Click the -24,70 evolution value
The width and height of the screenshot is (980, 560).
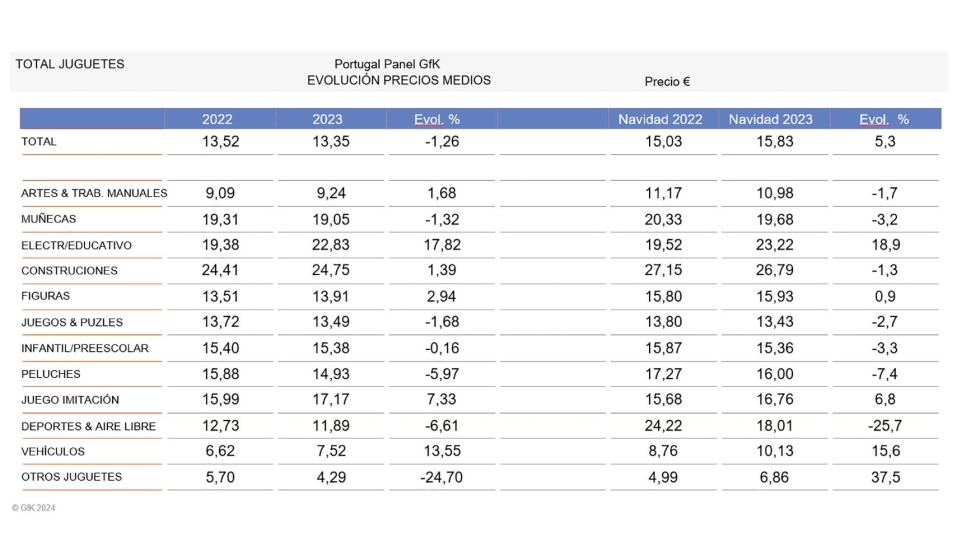tap(441, 478)
